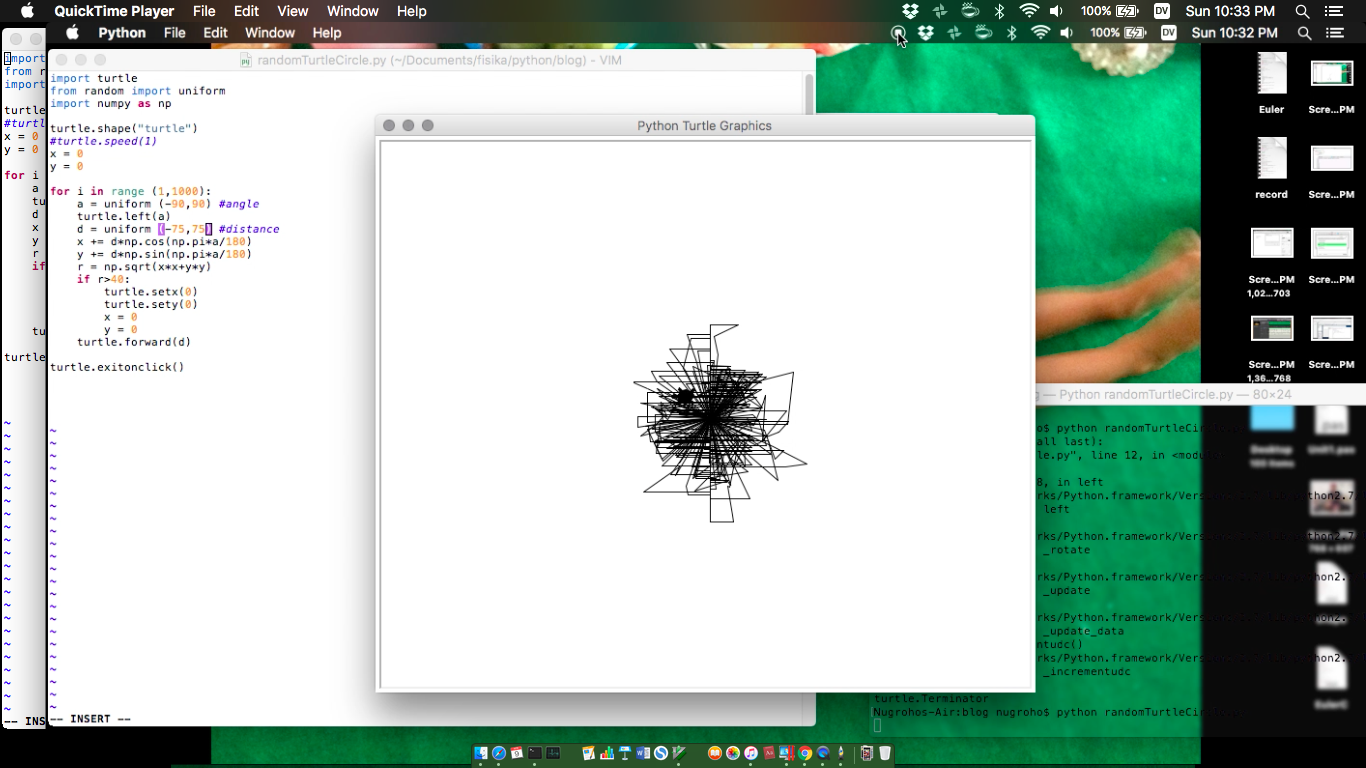Image resolution: width=1366 pixels, height=768 pixels.
Task: Launch Pages from the Dock
Action: pos(589,753)
